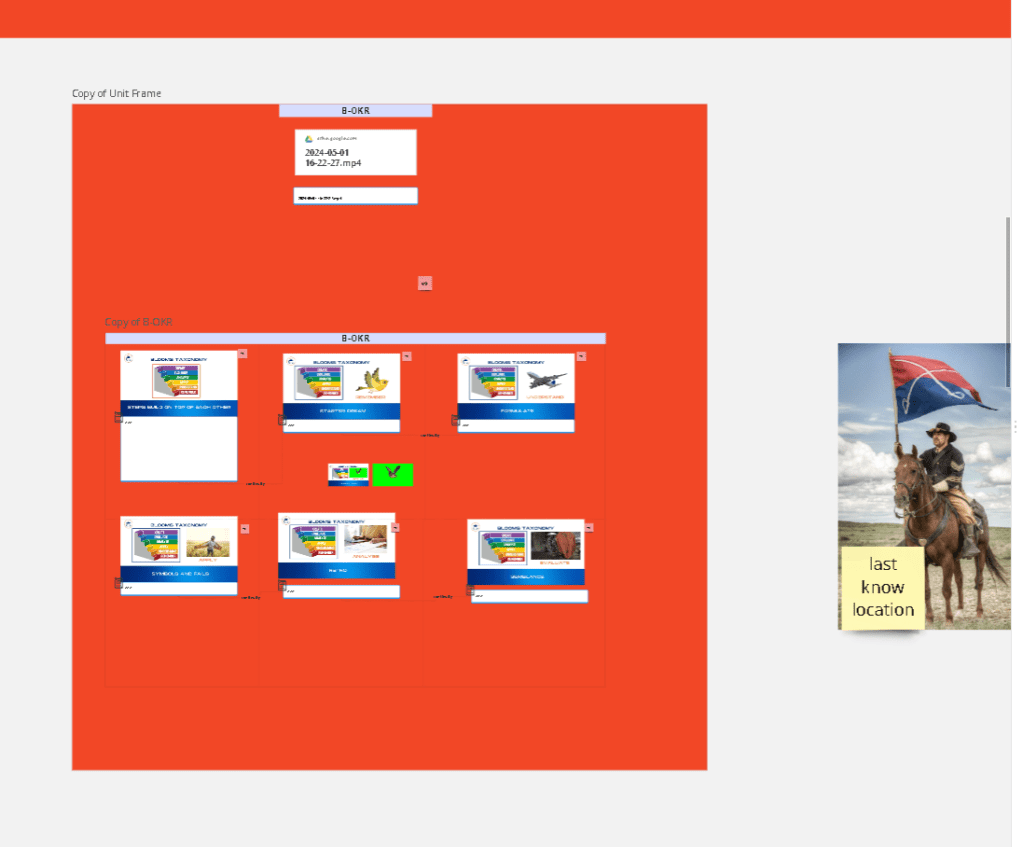Select the bat image with the green background

(393, 474)
